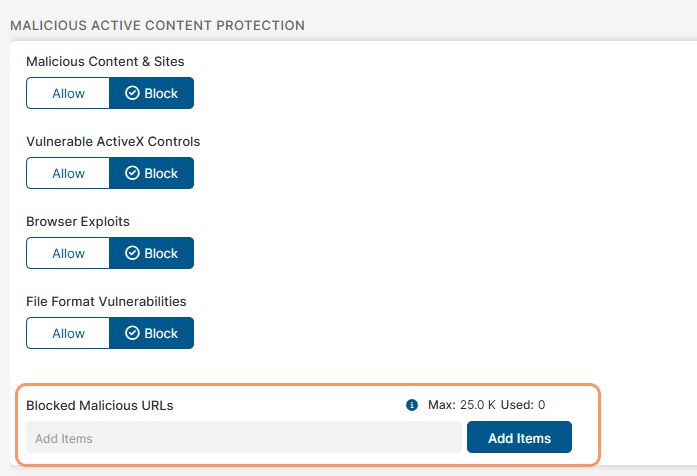The image size is (697, 476).
Task: Switch Vulnerable ActiveX Controls to Allow
Action: click(68, 173)
